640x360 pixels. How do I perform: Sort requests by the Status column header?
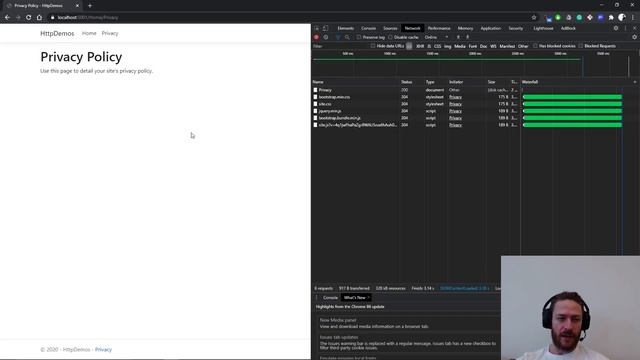pos(406,82)
